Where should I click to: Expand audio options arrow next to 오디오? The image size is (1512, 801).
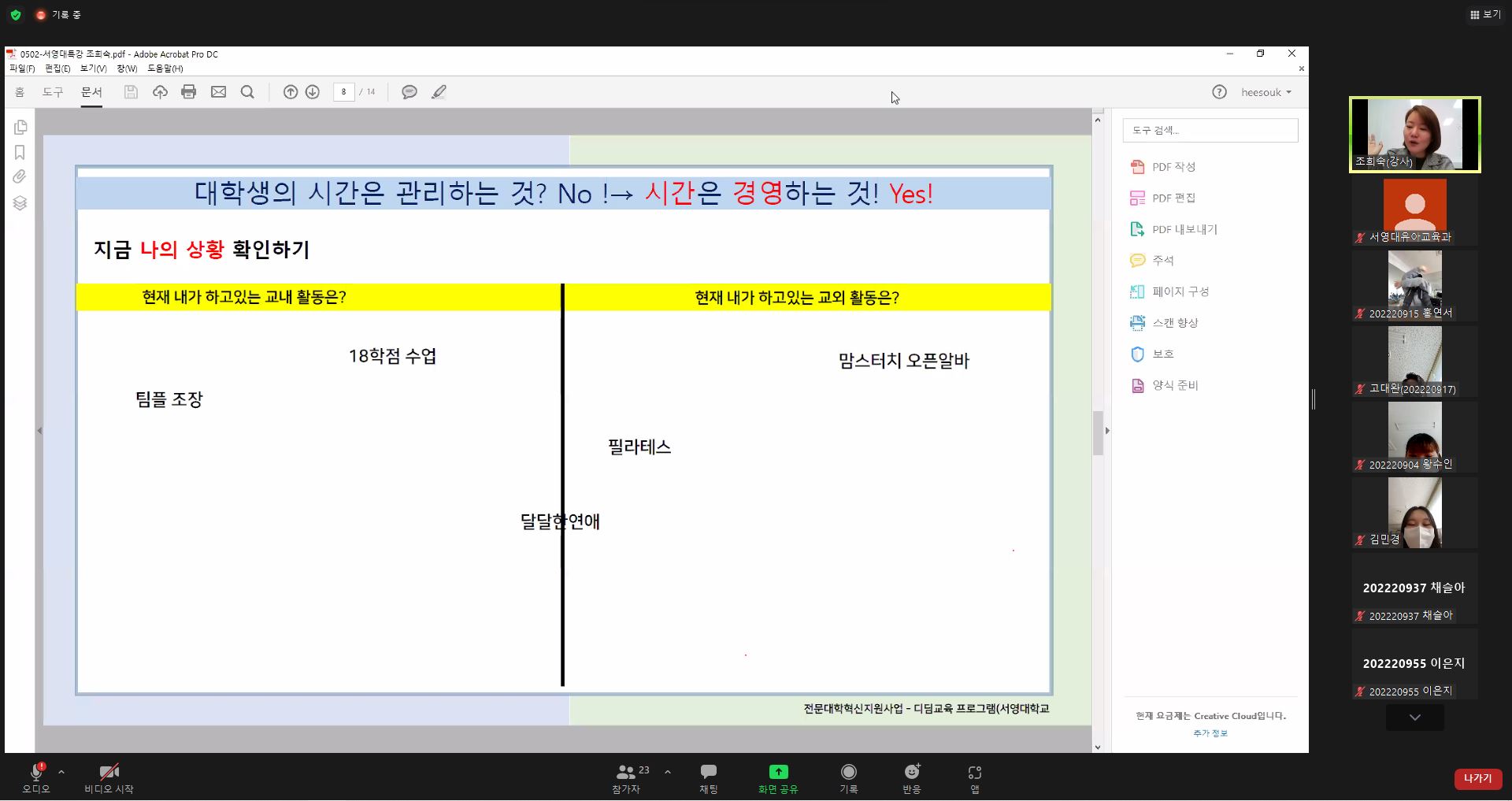click(61, 772)
